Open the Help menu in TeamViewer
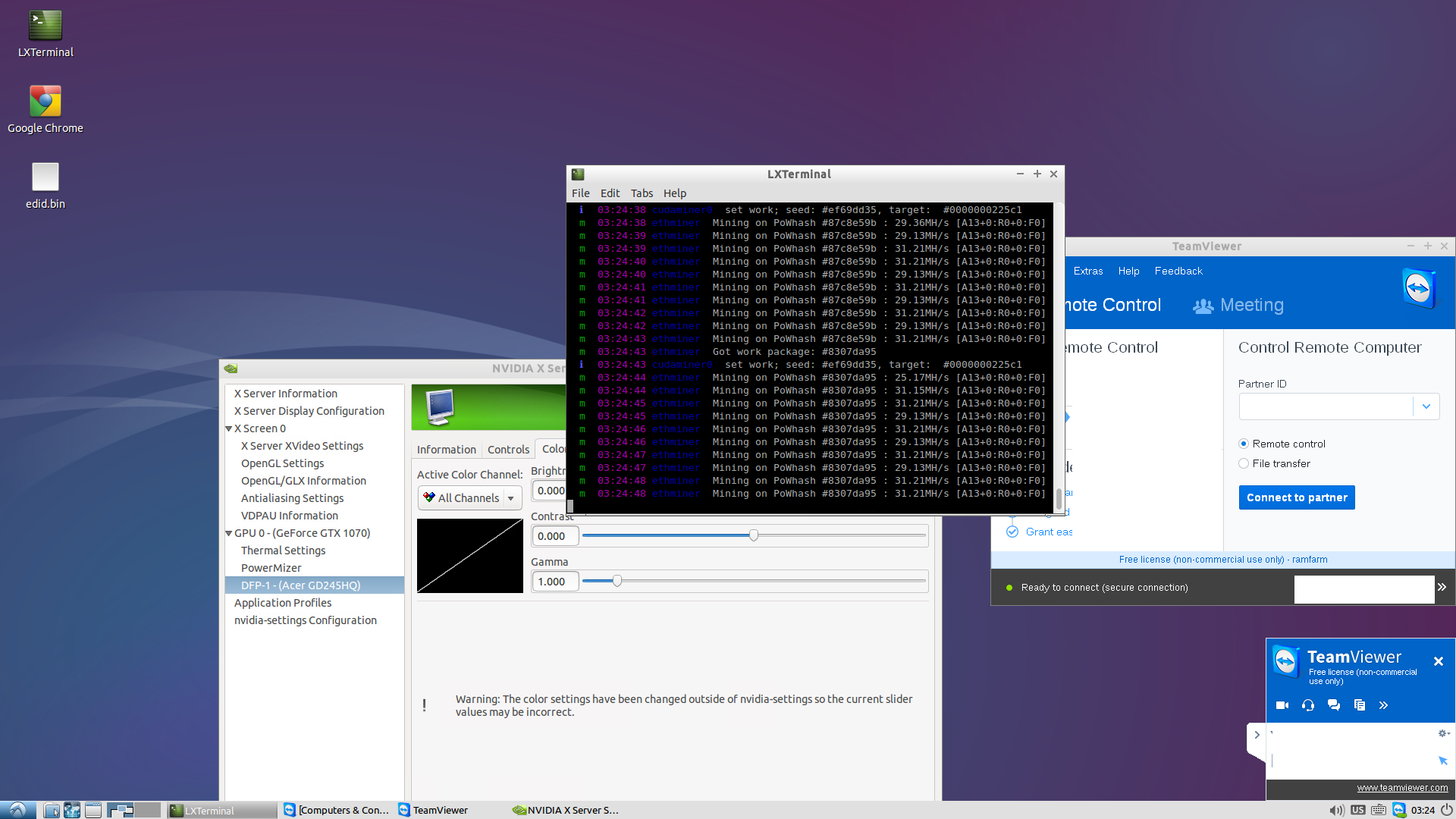The width and height of the screenshot is (1456, 819). [1128, 271]
